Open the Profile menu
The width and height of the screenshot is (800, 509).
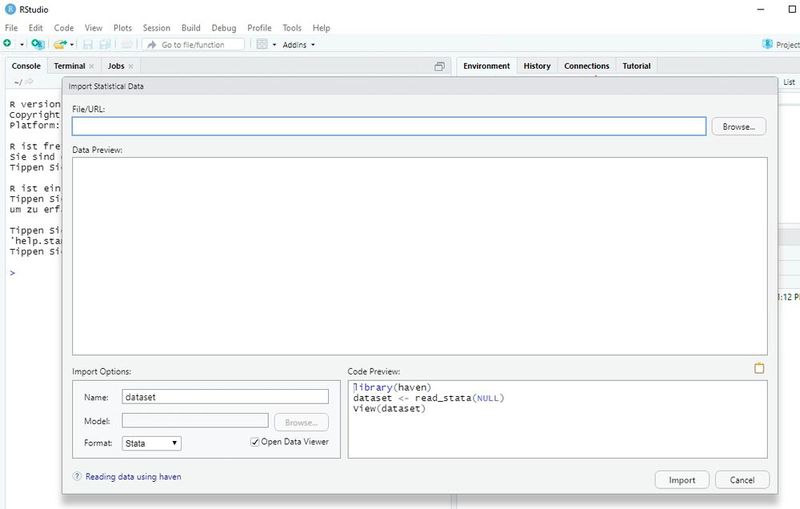point(259,28)
